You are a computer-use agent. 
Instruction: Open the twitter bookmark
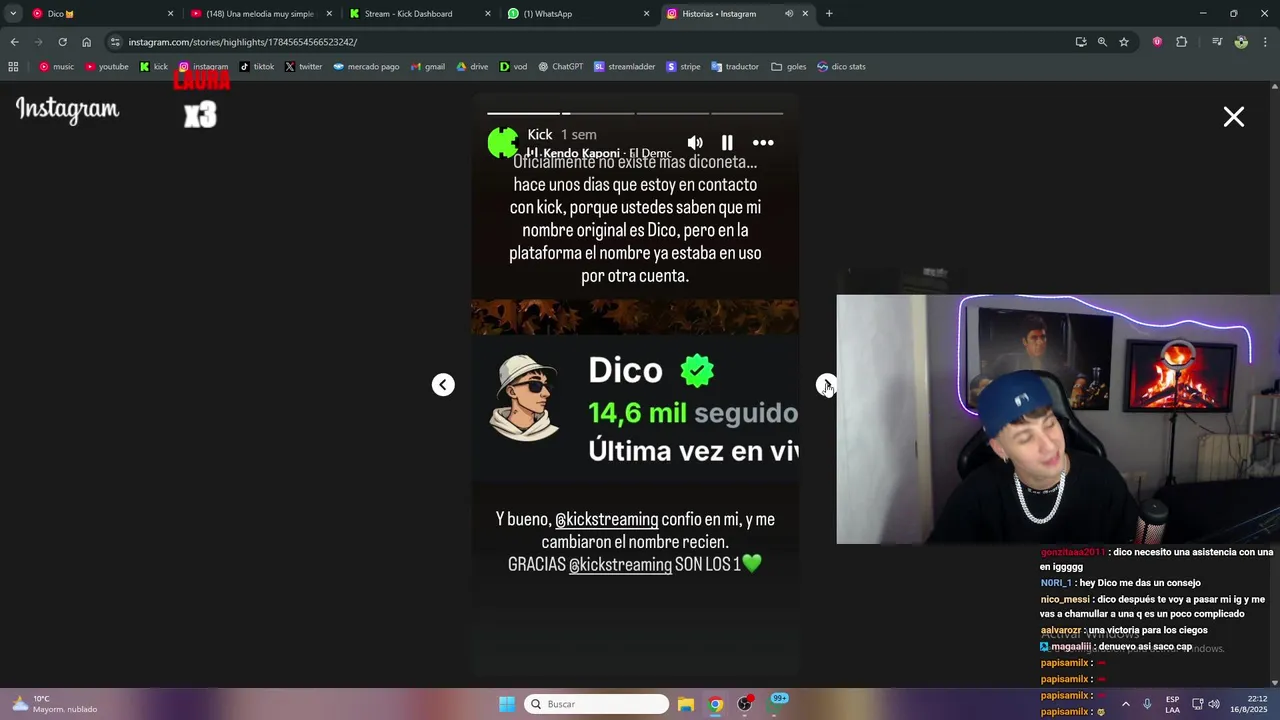coord(304,67)
